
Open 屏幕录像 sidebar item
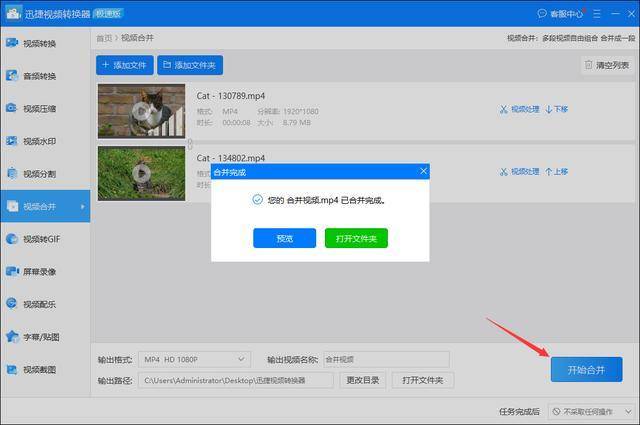click(x=45, y=271)
